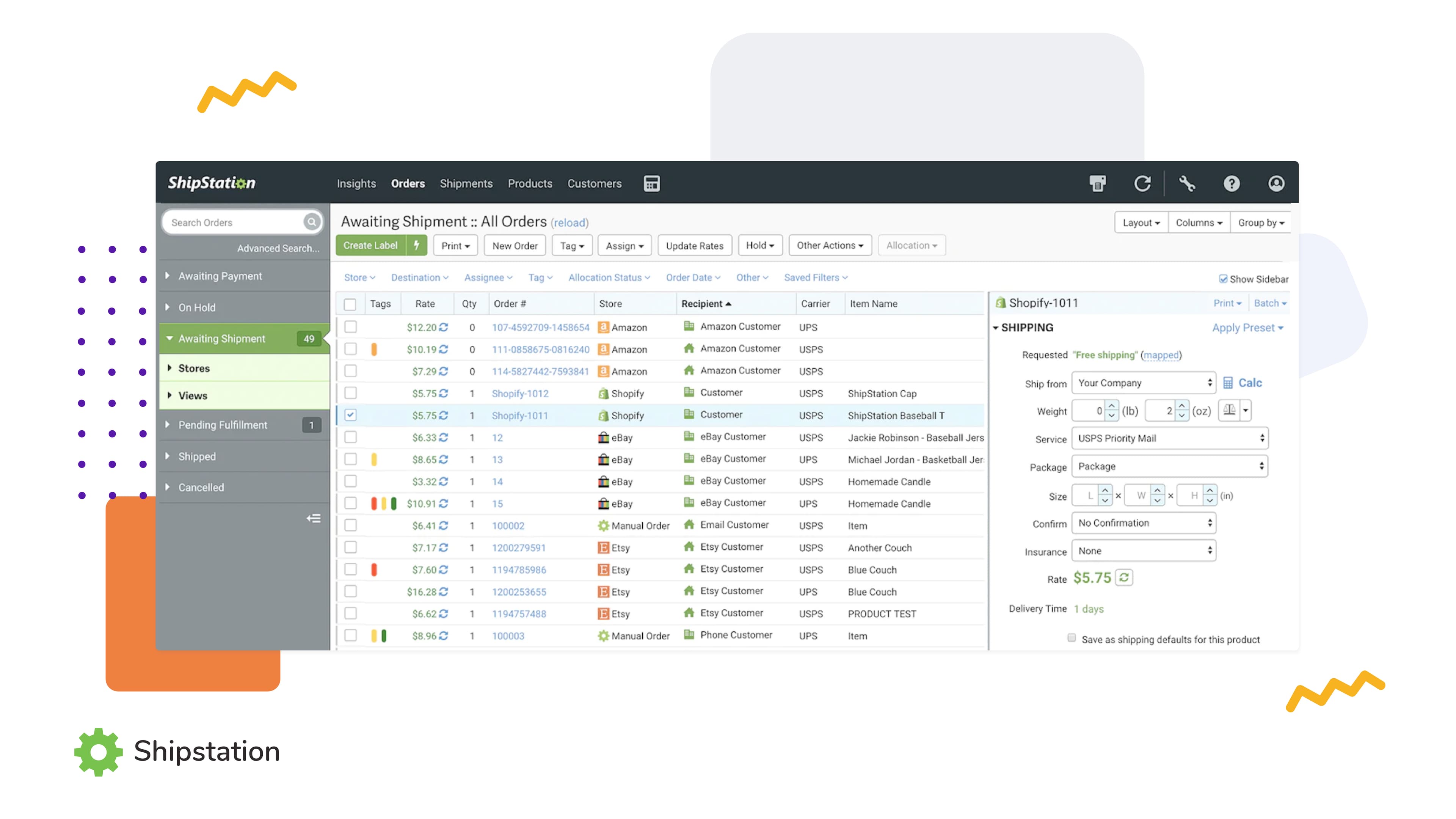This screenshot has width=1456, height=819.
Task: Click the search magnifier icon in Search Orders
Action: (311, 222)
